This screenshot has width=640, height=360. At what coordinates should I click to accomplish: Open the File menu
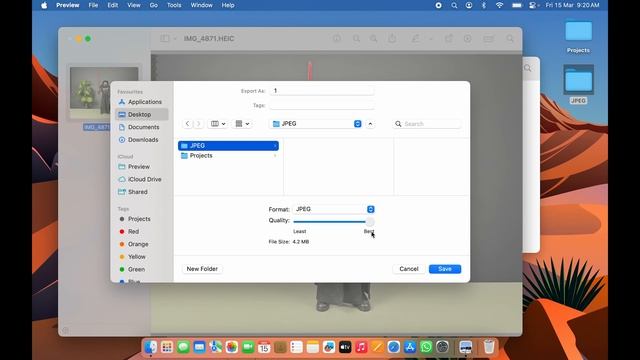(93, 5)
